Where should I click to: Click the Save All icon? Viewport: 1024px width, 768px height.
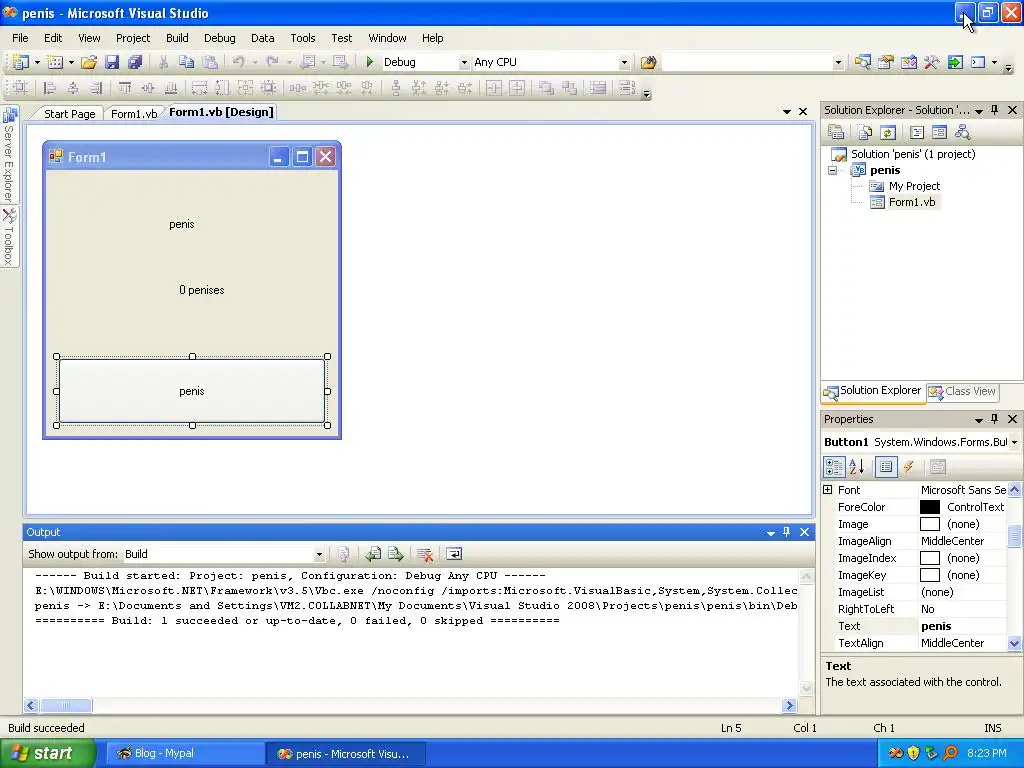pos(135,62)
